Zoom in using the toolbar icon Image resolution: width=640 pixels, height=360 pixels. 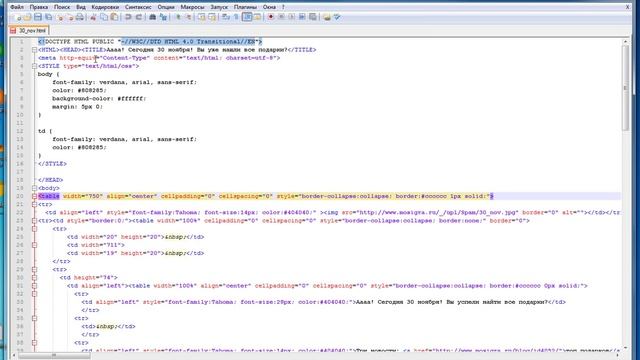coord(178,17)
